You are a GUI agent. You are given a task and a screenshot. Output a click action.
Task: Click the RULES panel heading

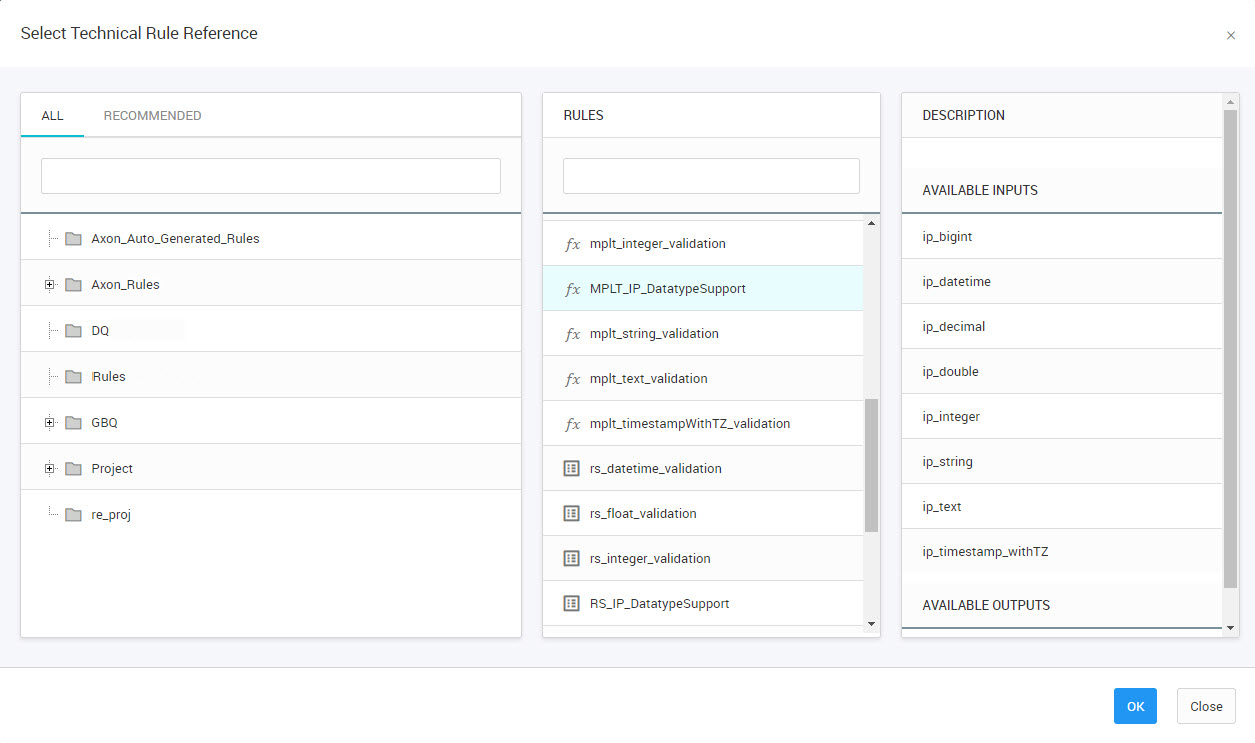tap(584, 115)
